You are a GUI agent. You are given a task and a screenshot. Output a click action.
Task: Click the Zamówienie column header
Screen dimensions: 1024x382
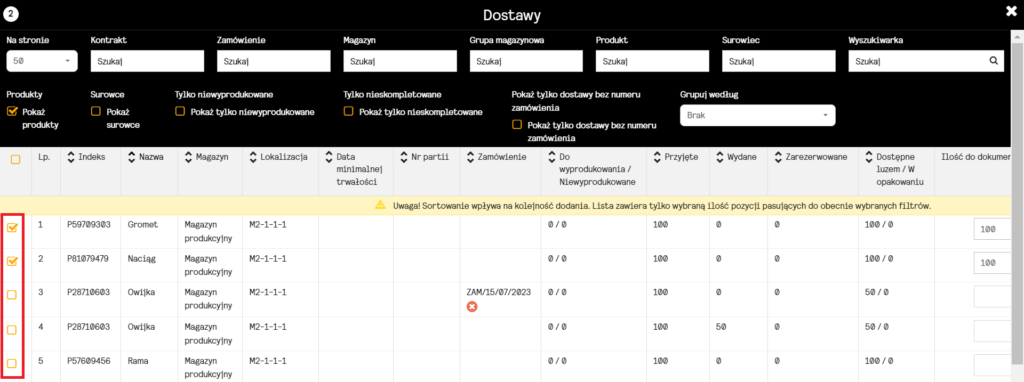tap(502, 157)
